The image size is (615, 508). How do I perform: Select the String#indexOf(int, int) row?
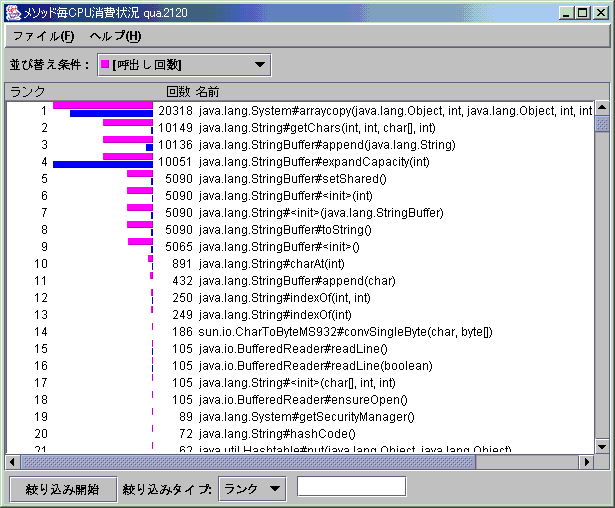point(300,297)
